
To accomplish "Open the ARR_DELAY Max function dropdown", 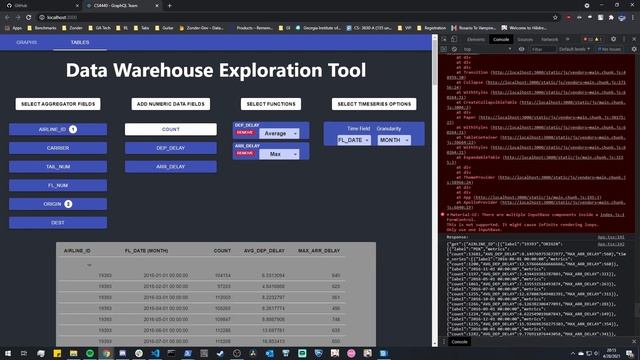I will [x=280, y=154].
